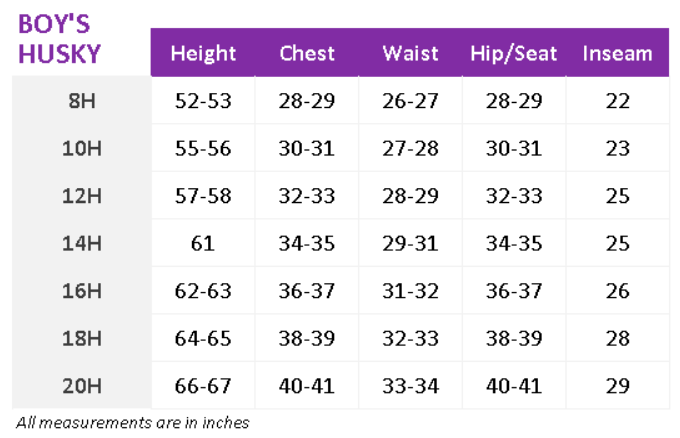680x438 pixels.
Task: Select the 16H size row label
Action: [82, 291]
